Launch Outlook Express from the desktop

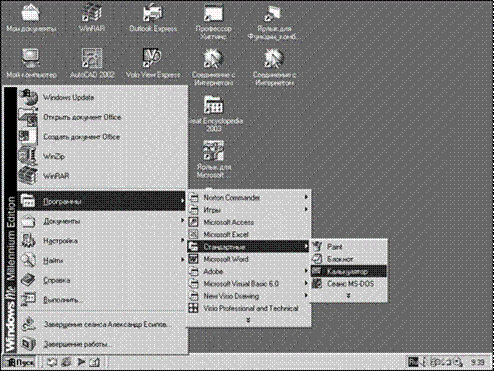pyautogui.click(x=153, y=18)
